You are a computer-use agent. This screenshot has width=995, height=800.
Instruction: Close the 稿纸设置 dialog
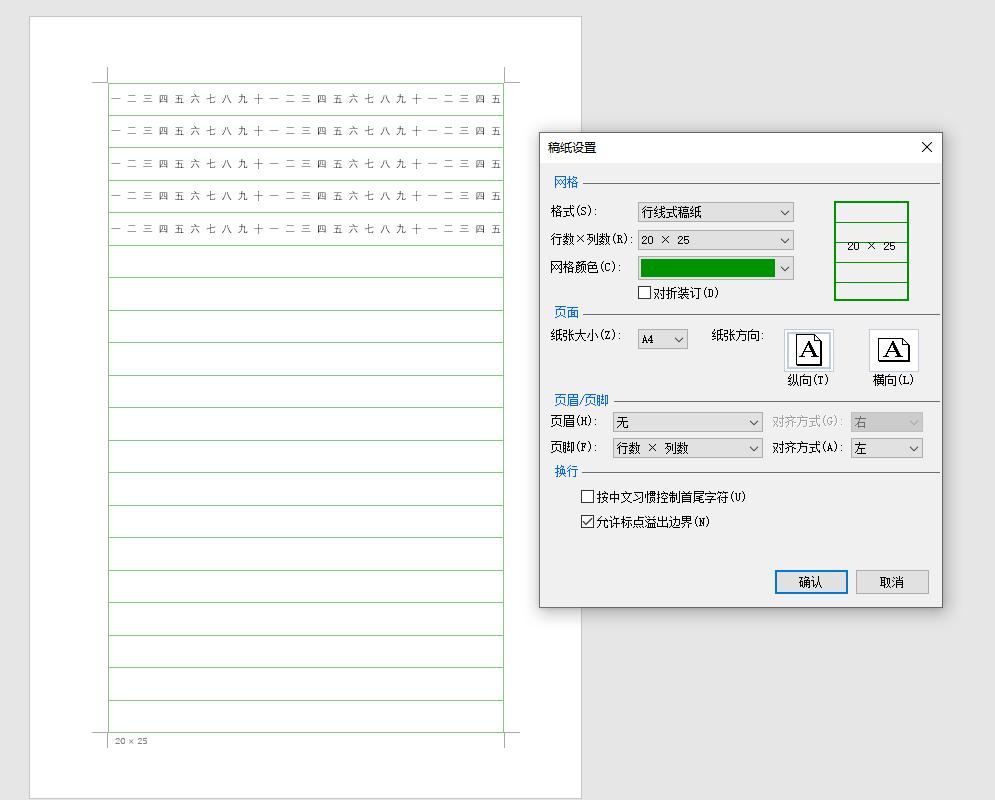(x=926, y=146)
